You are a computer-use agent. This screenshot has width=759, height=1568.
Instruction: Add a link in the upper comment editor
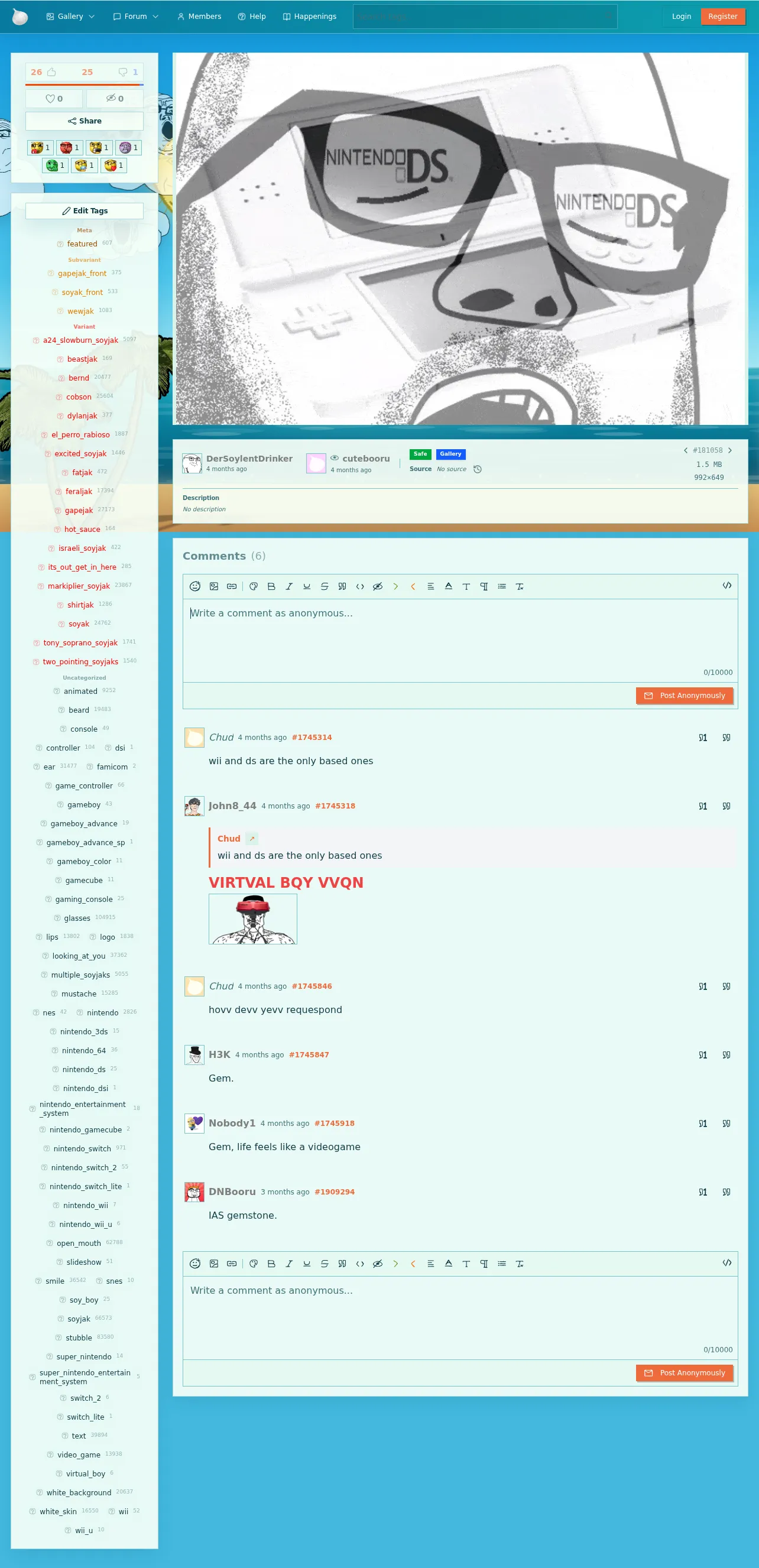tap(232, 586)
